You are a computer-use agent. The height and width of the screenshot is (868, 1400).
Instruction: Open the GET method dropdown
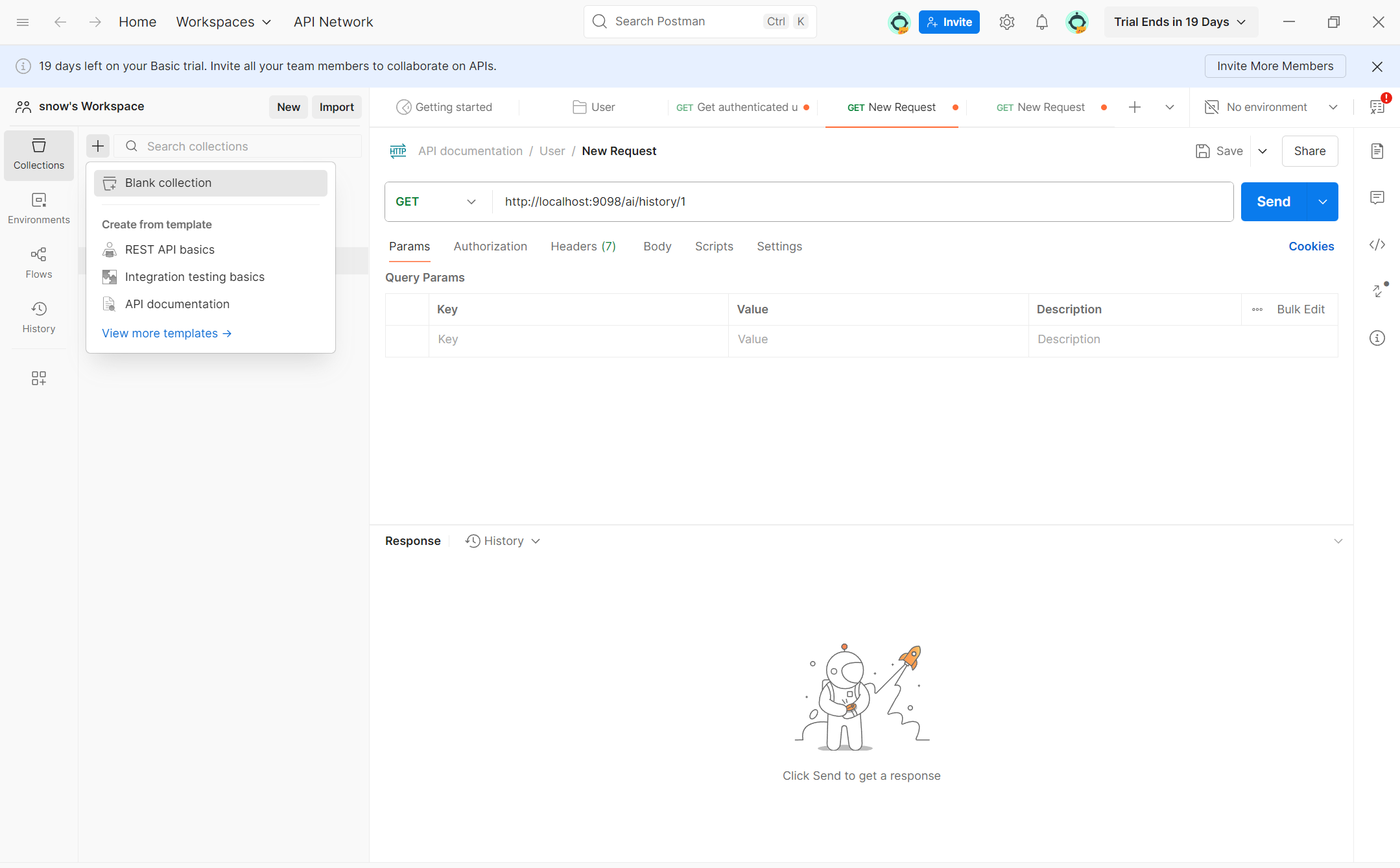pos(436,202)
